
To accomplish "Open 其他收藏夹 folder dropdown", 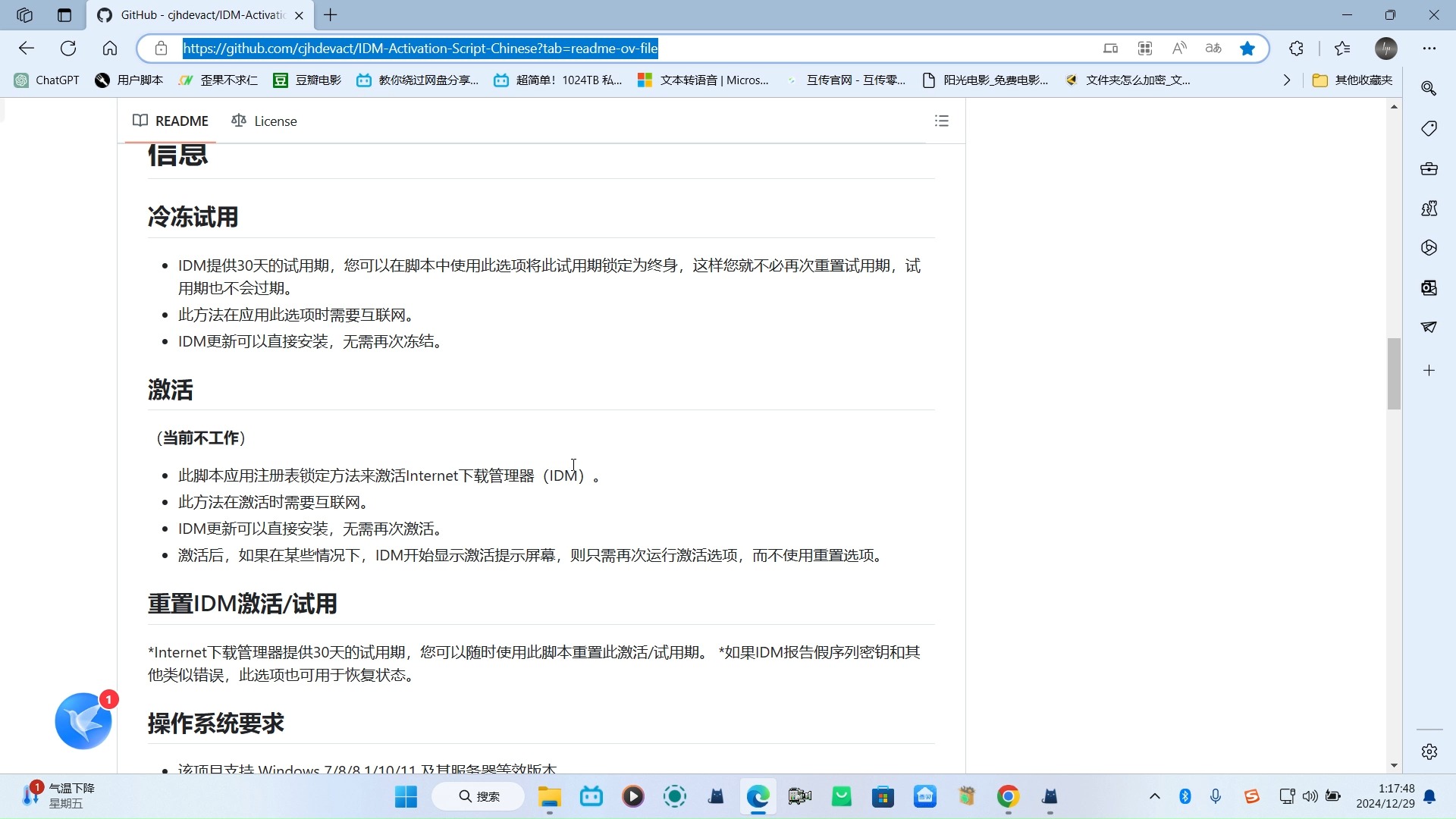I will pyautogui.click(x=1353, y=80).
